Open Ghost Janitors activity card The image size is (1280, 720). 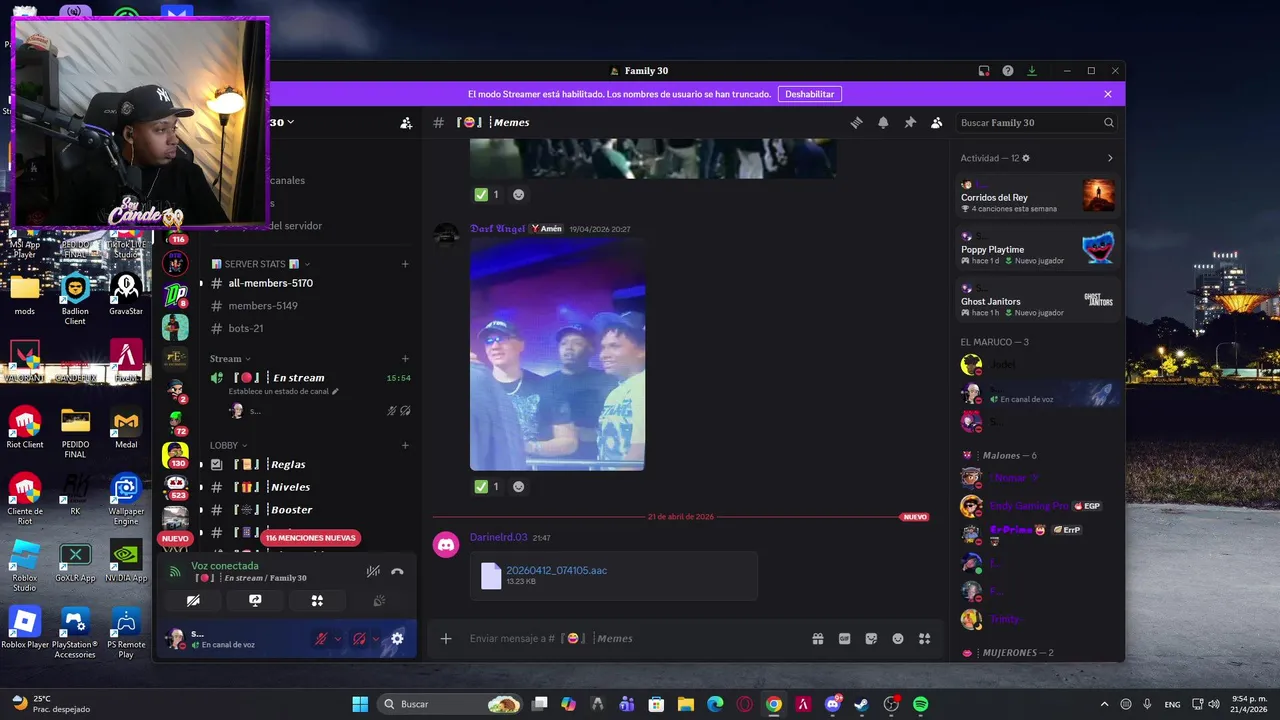[1037, 300]
